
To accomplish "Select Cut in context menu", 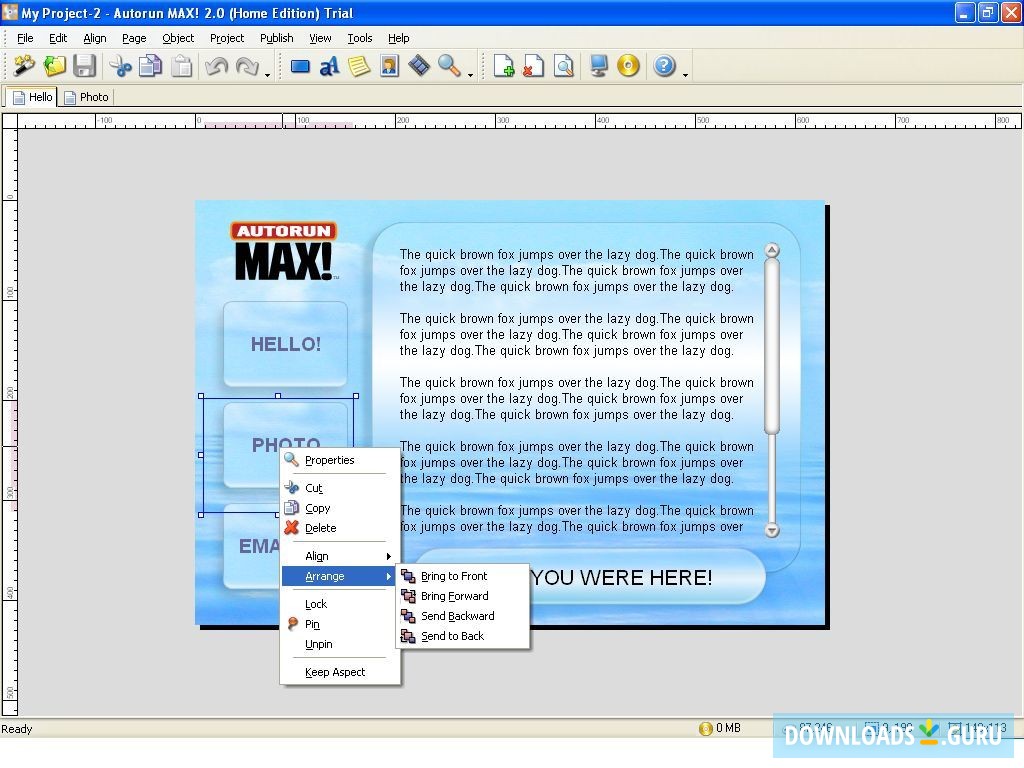I will 340,488.
